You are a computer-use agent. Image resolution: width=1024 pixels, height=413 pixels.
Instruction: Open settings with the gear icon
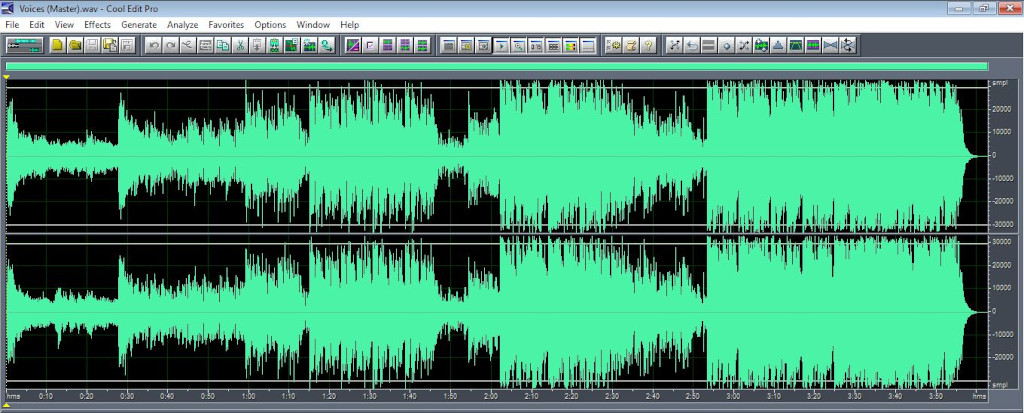click(614, 46)
